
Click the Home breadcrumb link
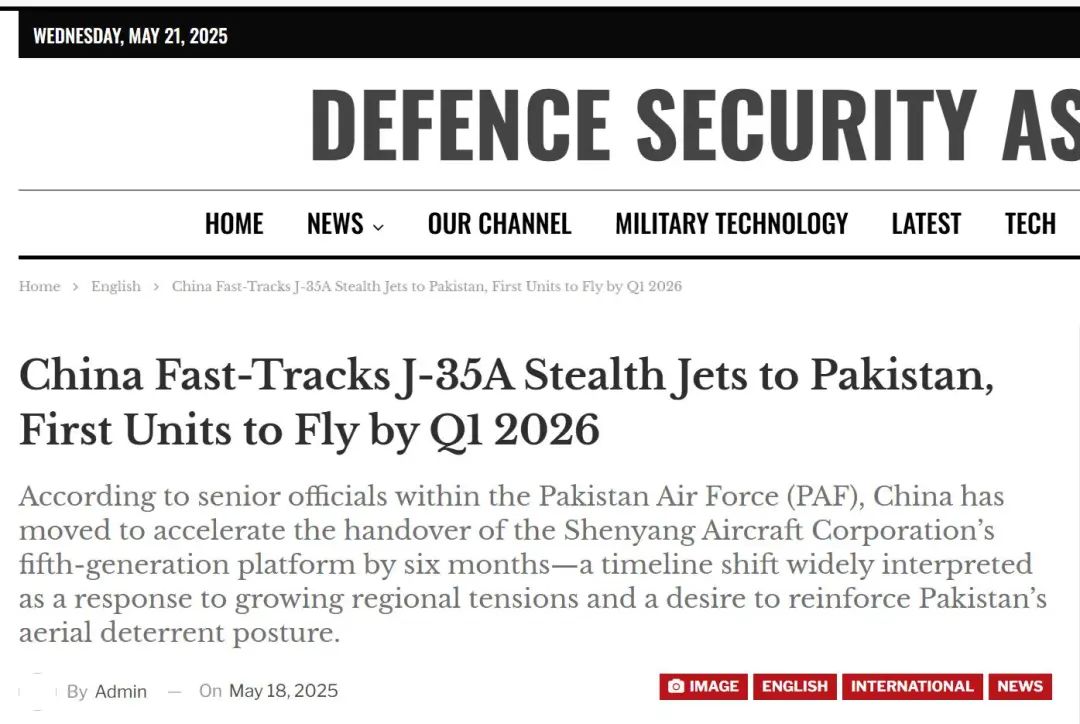click(x=39, y=287)
